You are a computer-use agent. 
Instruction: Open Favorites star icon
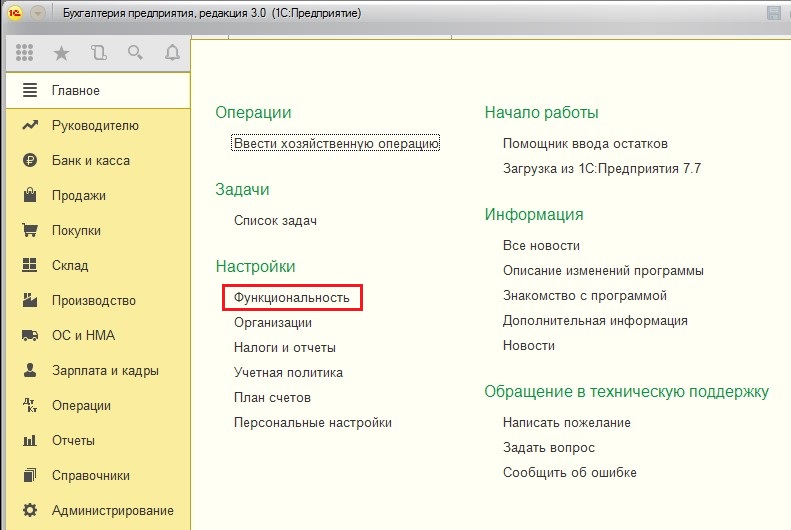coord(61,52)
